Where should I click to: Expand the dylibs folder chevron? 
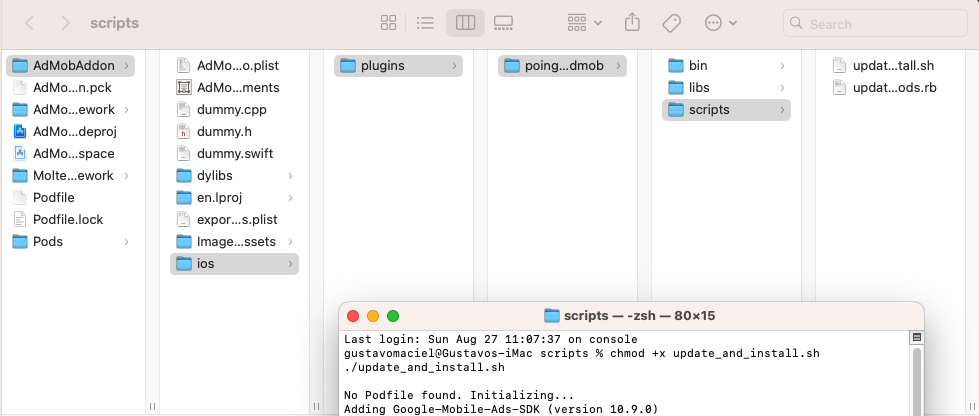290,176
